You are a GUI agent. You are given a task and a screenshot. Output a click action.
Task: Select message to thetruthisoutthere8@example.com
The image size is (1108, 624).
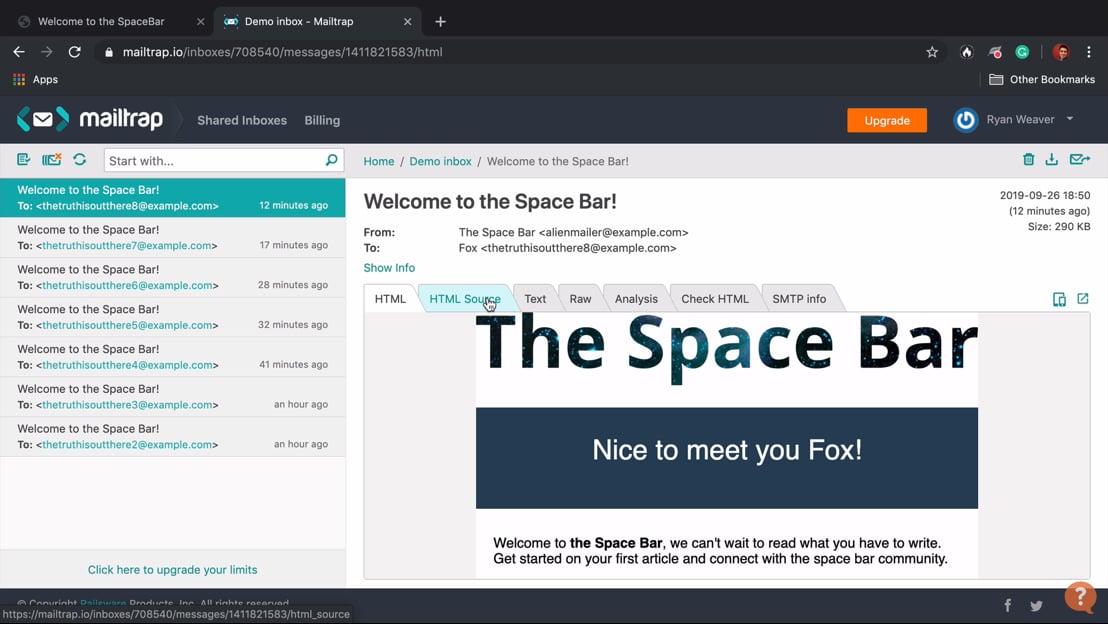point(172,197)
